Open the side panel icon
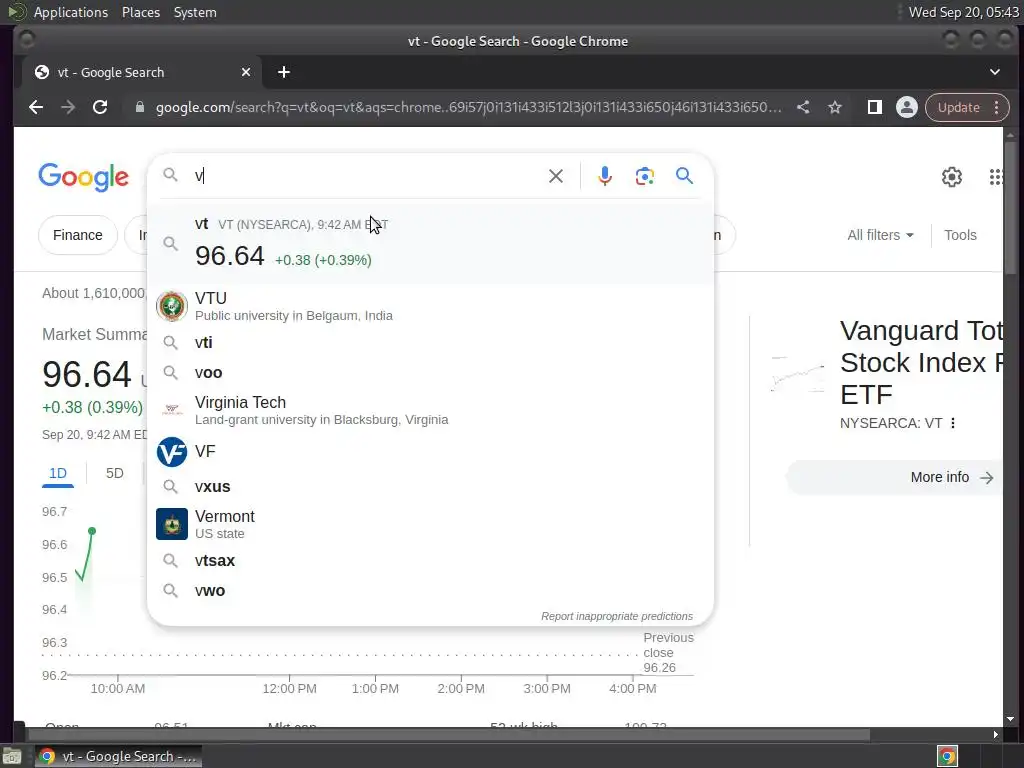 [x=874, y=107]
